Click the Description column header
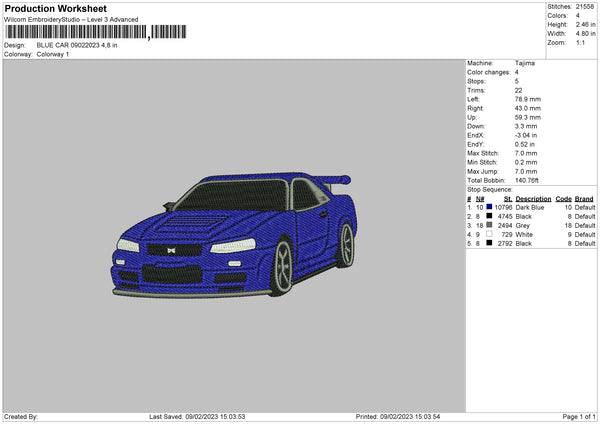600x424 pixels. click(x=533, y=198)
